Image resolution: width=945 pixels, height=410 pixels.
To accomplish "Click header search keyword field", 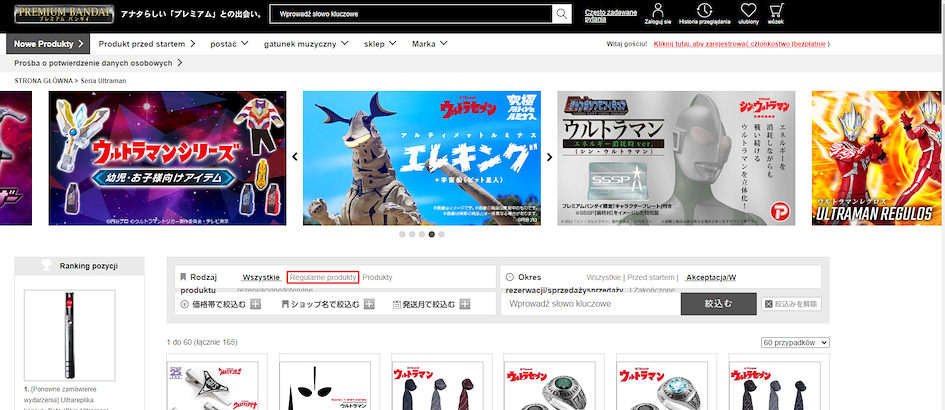I will (x=412, y=14).
